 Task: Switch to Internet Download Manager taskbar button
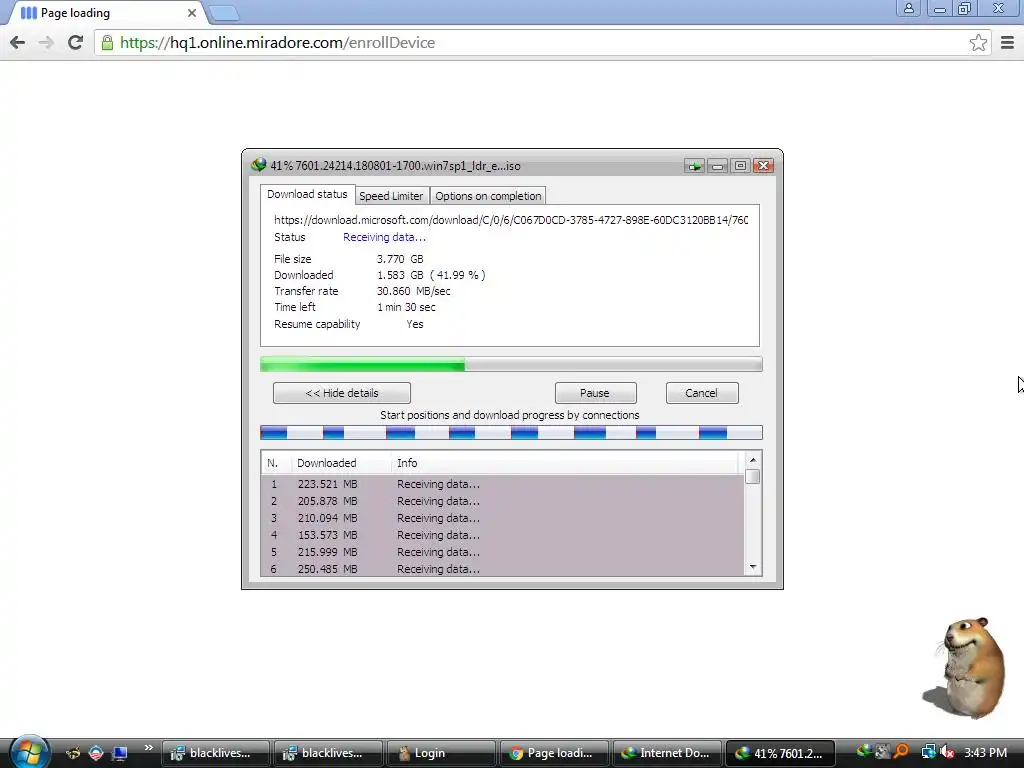click(667, 753)
